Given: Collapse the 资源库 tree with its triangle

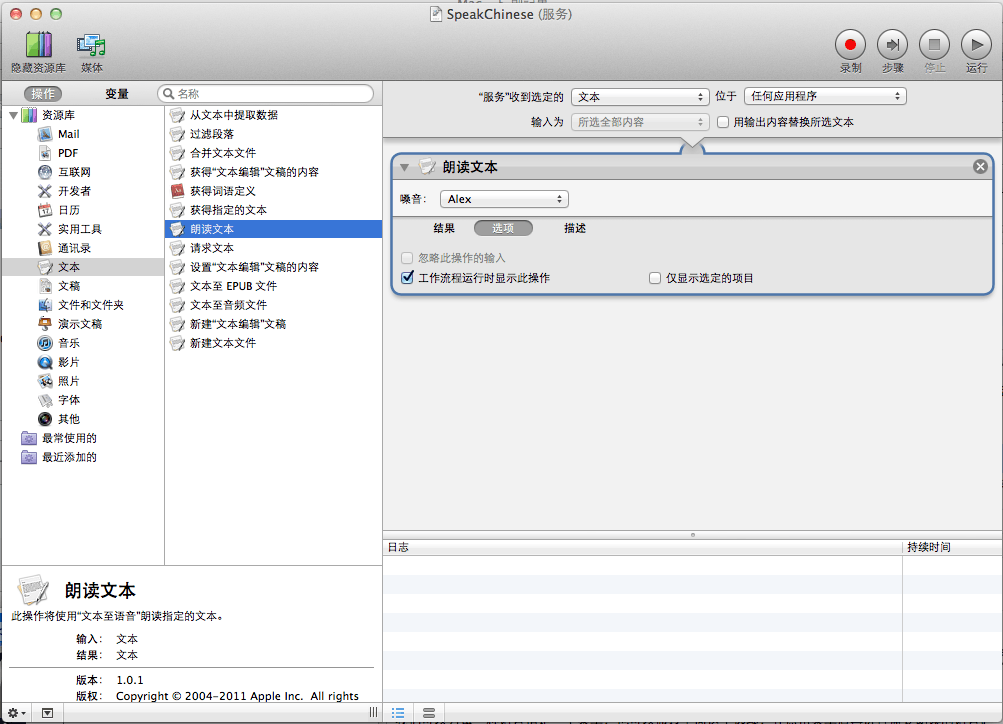Looking at the screenshot, I should tap(13, 115).
